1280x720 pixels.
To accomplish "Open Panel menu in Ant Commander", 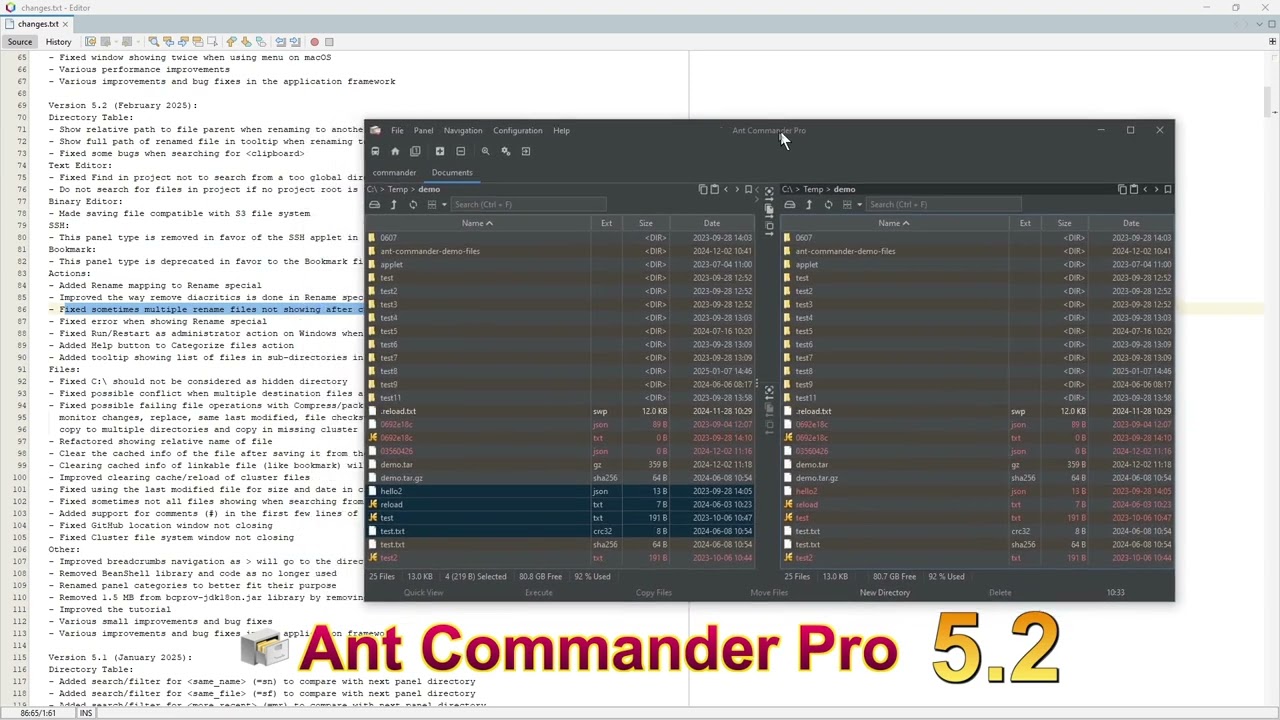I will pos(423,130).
